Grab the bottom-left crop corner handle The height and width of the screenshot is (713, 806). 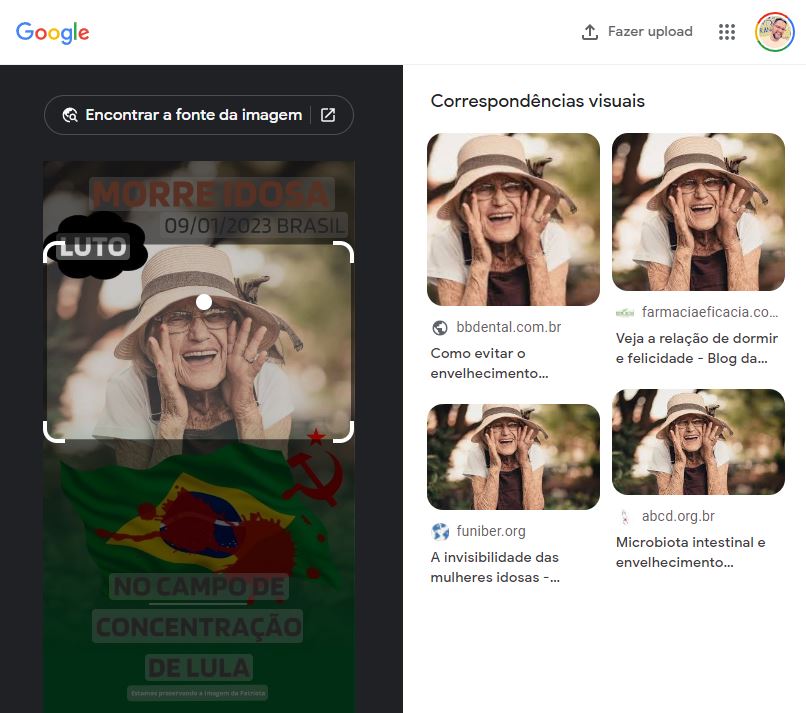tap(53, 432)
